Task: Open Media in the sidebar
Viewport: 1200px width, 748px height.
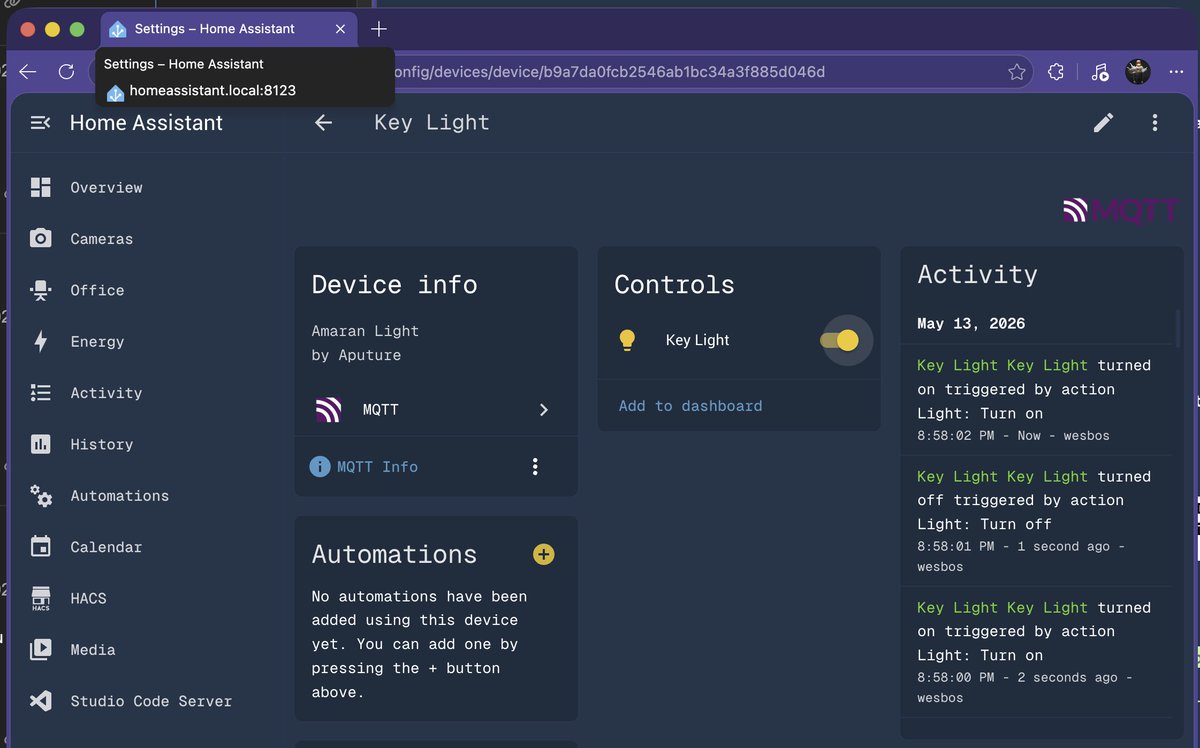Action: [x=145, y=650]
